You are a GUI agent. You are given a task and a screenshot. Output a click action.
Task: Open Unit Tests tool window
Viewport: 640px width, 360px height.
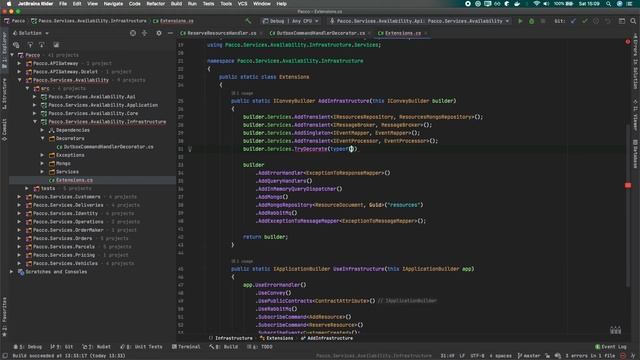coord(141,347)
